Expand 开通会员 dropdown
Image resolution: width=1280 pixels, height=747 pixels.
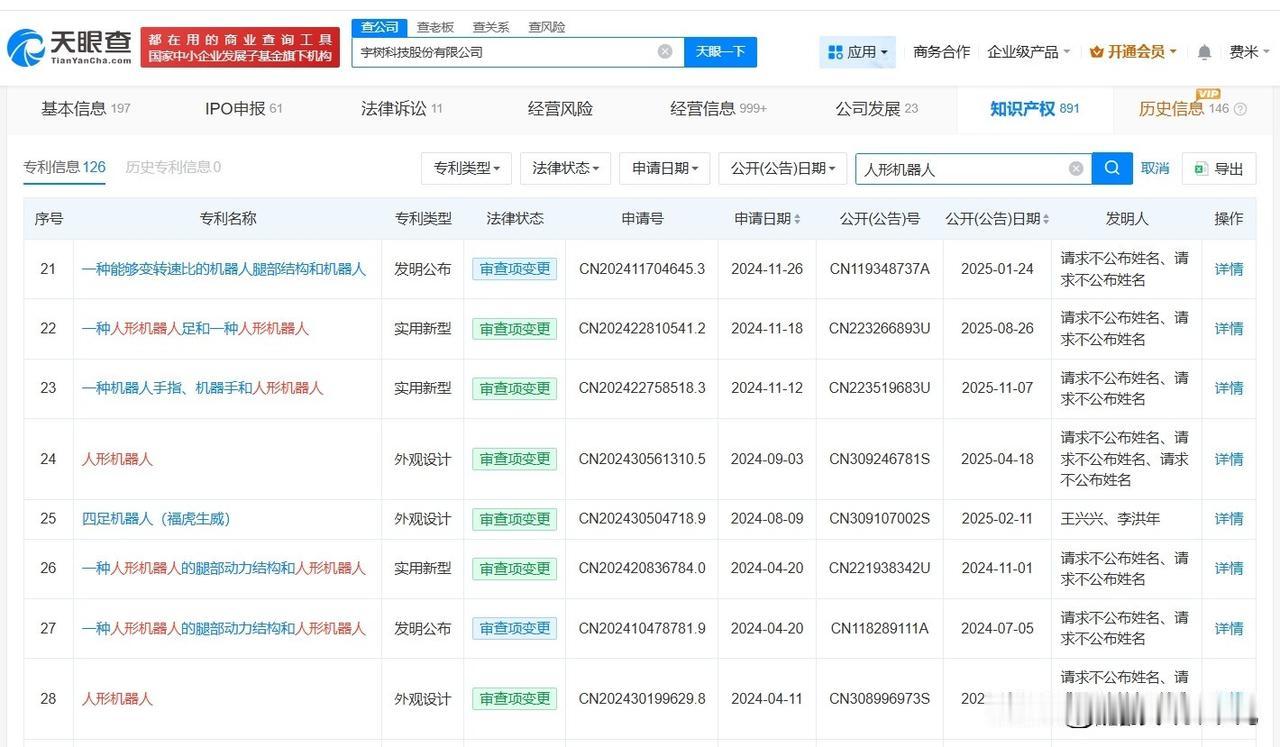[1133, 52]
